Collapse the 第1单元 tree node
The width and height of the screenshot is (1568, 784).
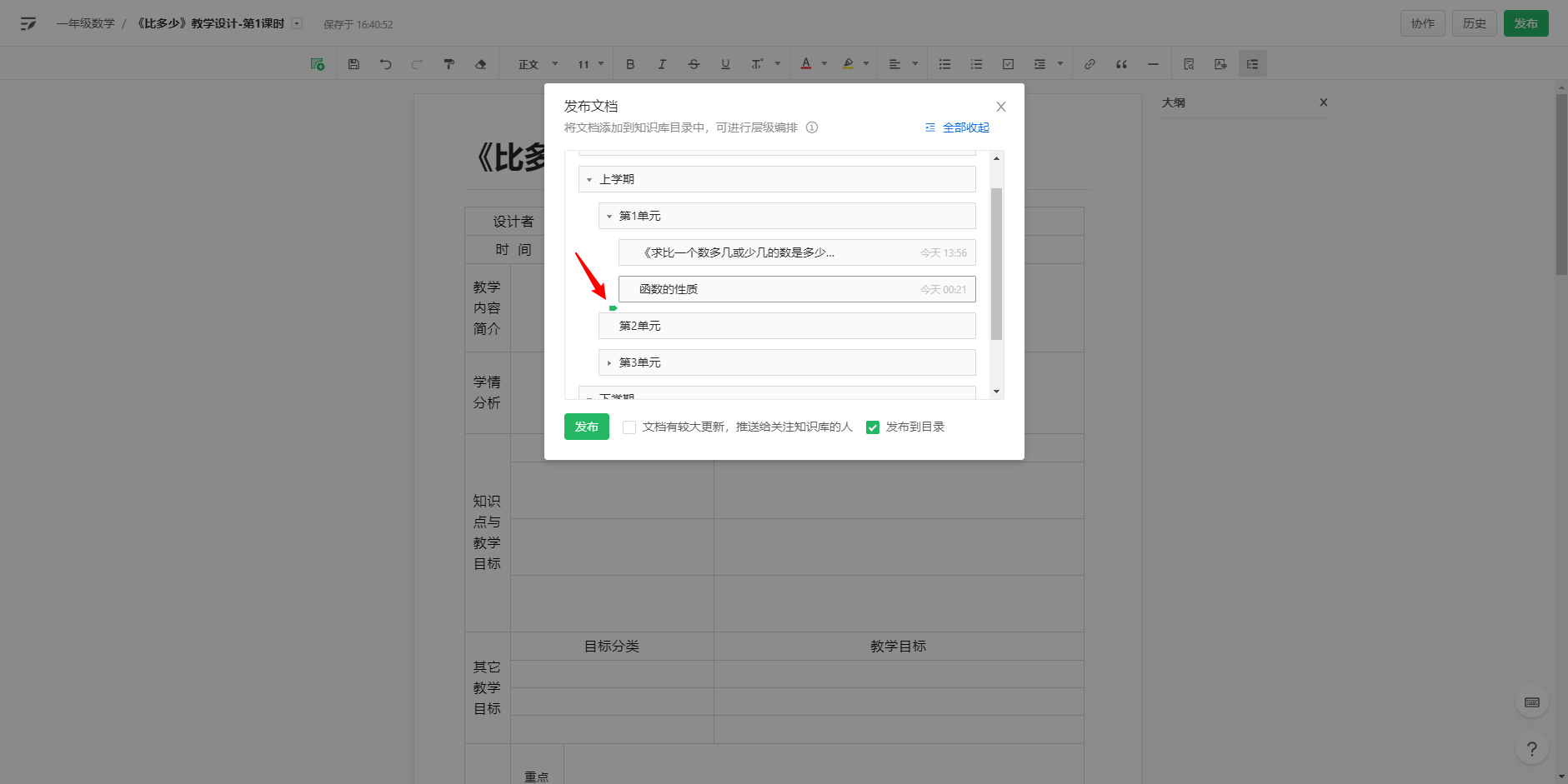[609, 217]
